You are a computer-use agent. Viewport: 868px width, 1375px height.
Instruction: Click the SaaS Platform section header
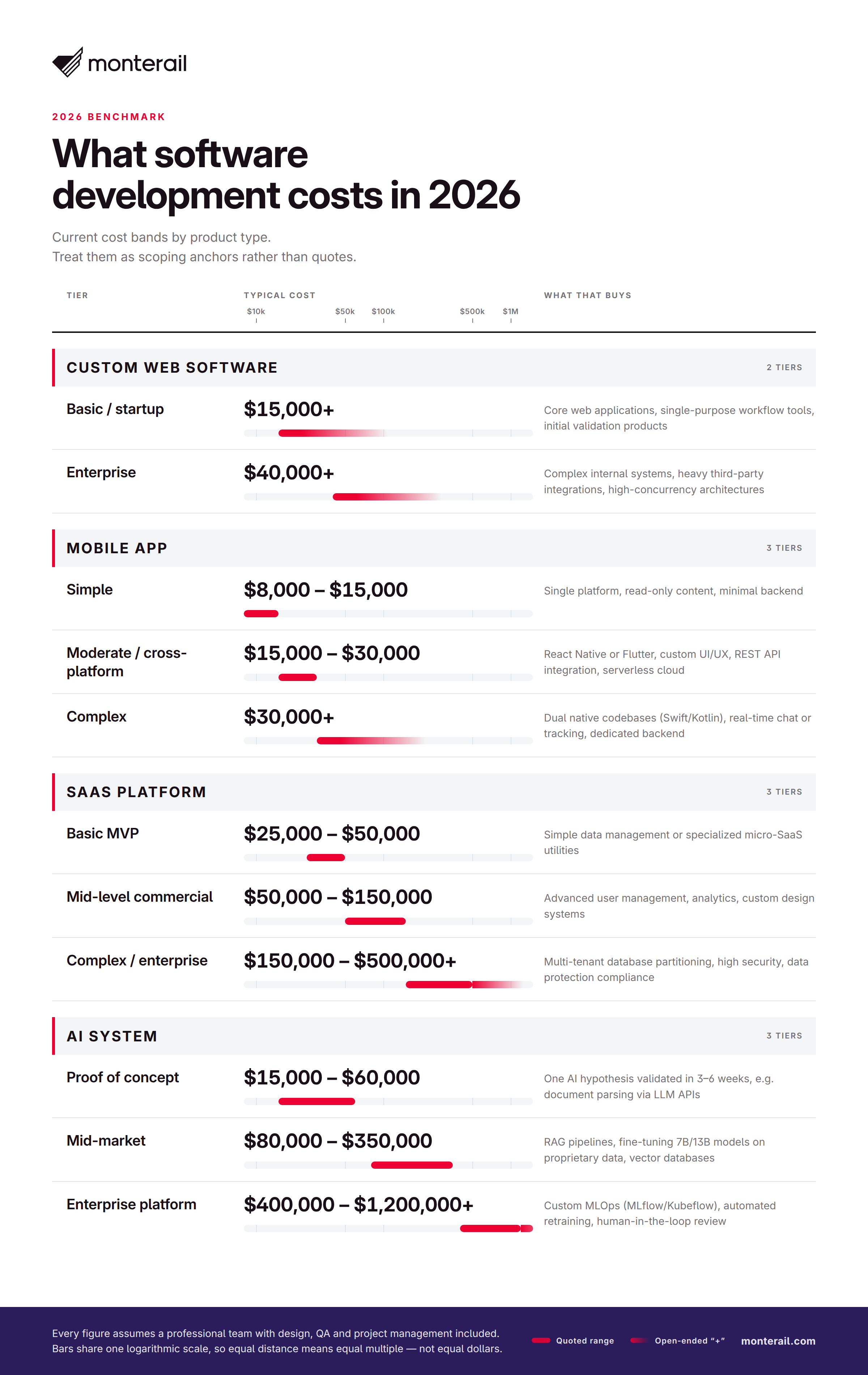coord(434,791)
